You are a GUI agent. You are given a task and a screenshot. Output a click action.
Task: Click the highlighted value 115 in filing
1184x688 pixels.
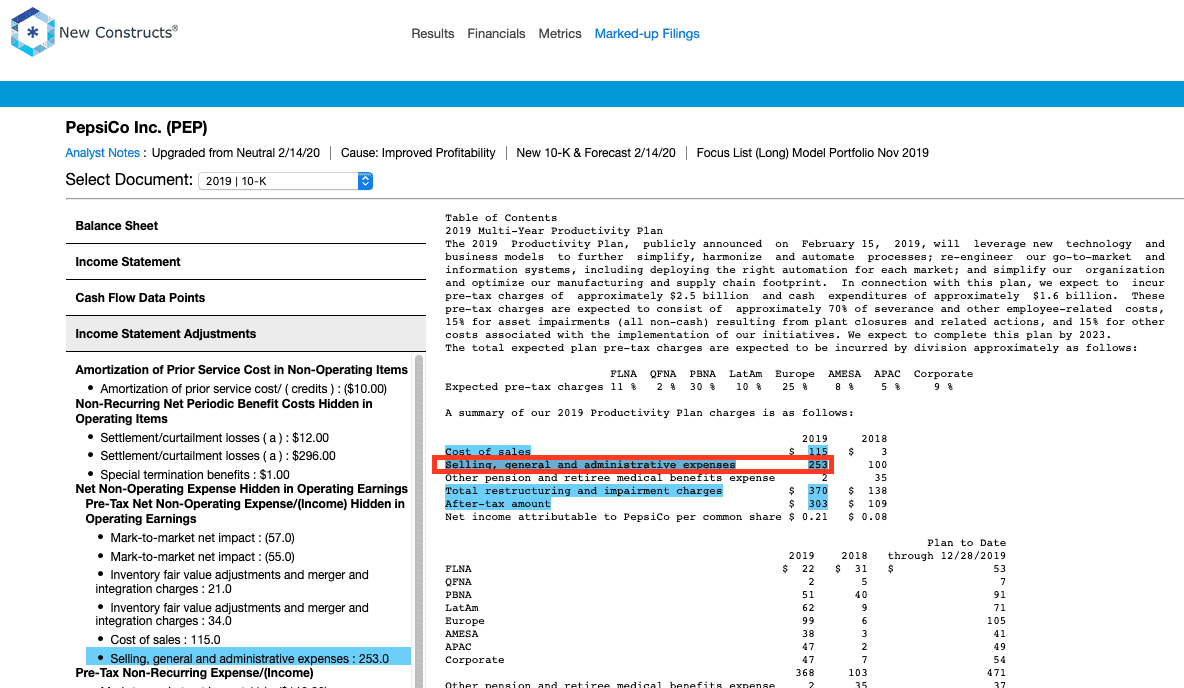[x=818, y=452]
